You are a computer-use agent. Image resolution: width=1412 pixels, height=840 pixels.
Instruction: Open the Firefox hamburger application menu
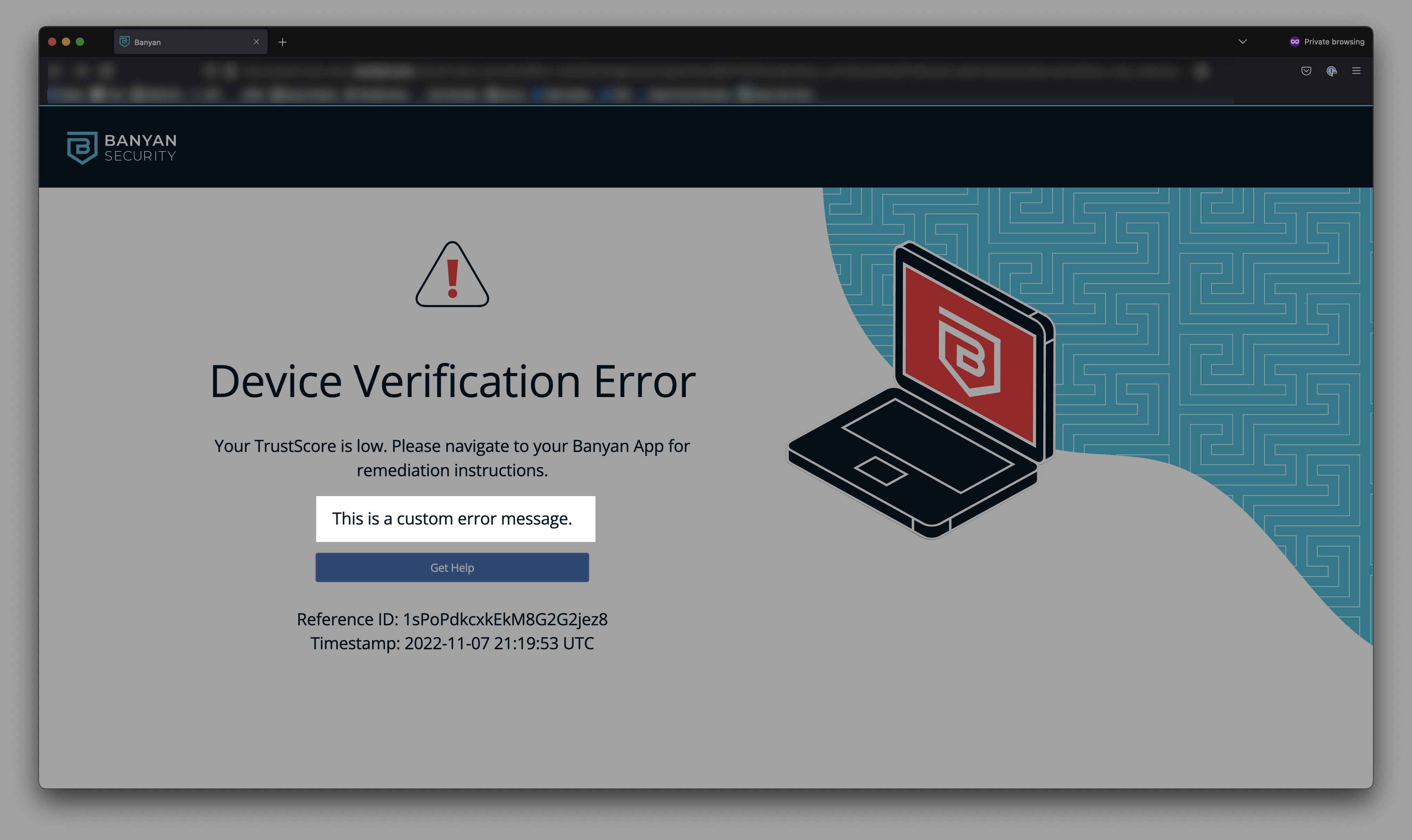(x=1356, y=71)
